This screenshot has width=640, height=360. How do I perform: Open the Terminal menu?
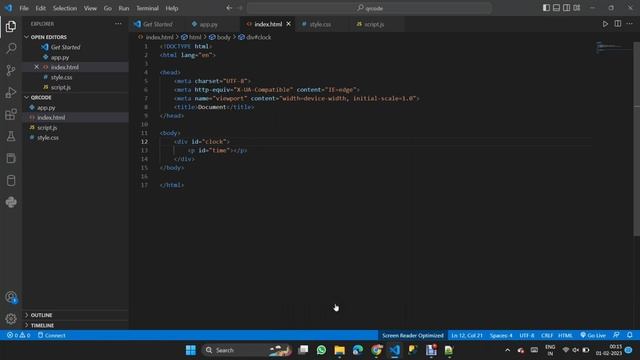point(147,8)
